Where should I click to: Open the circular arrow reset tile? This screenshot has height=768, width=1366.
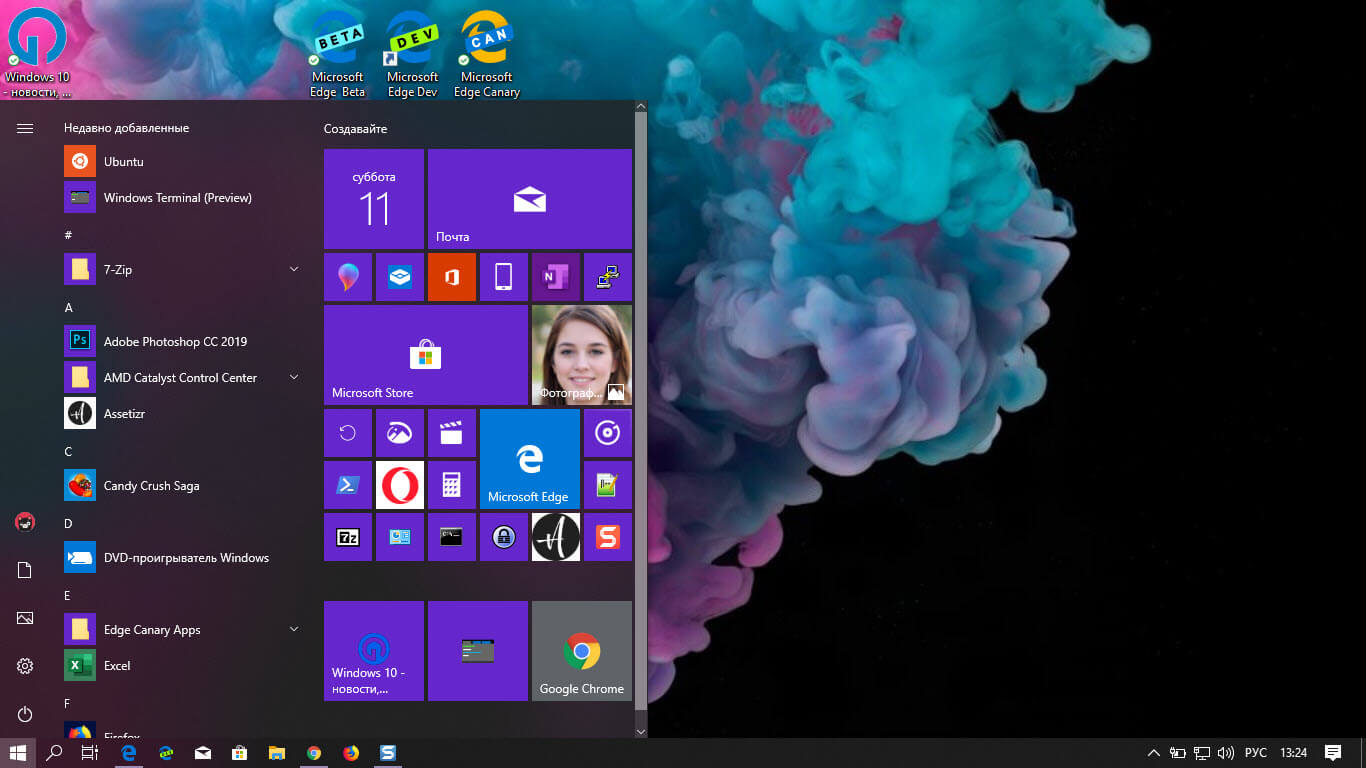(x=348, y=433)
